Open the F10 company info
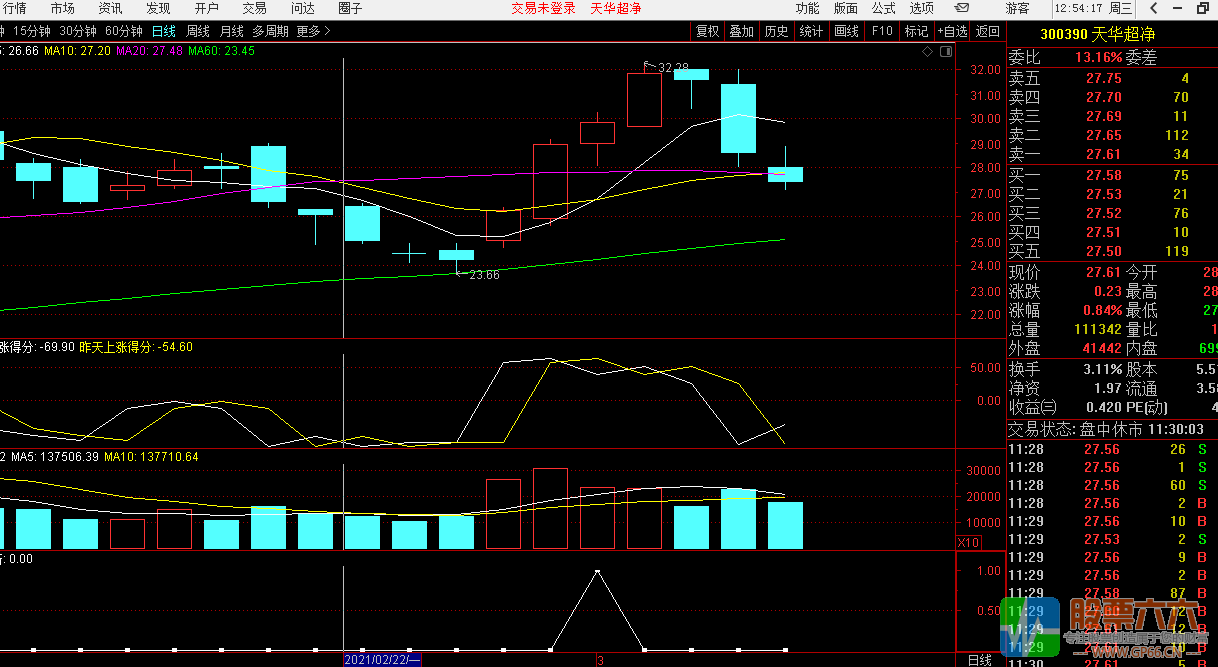This screenshot has height=667, width=1218. pos(882,31)
